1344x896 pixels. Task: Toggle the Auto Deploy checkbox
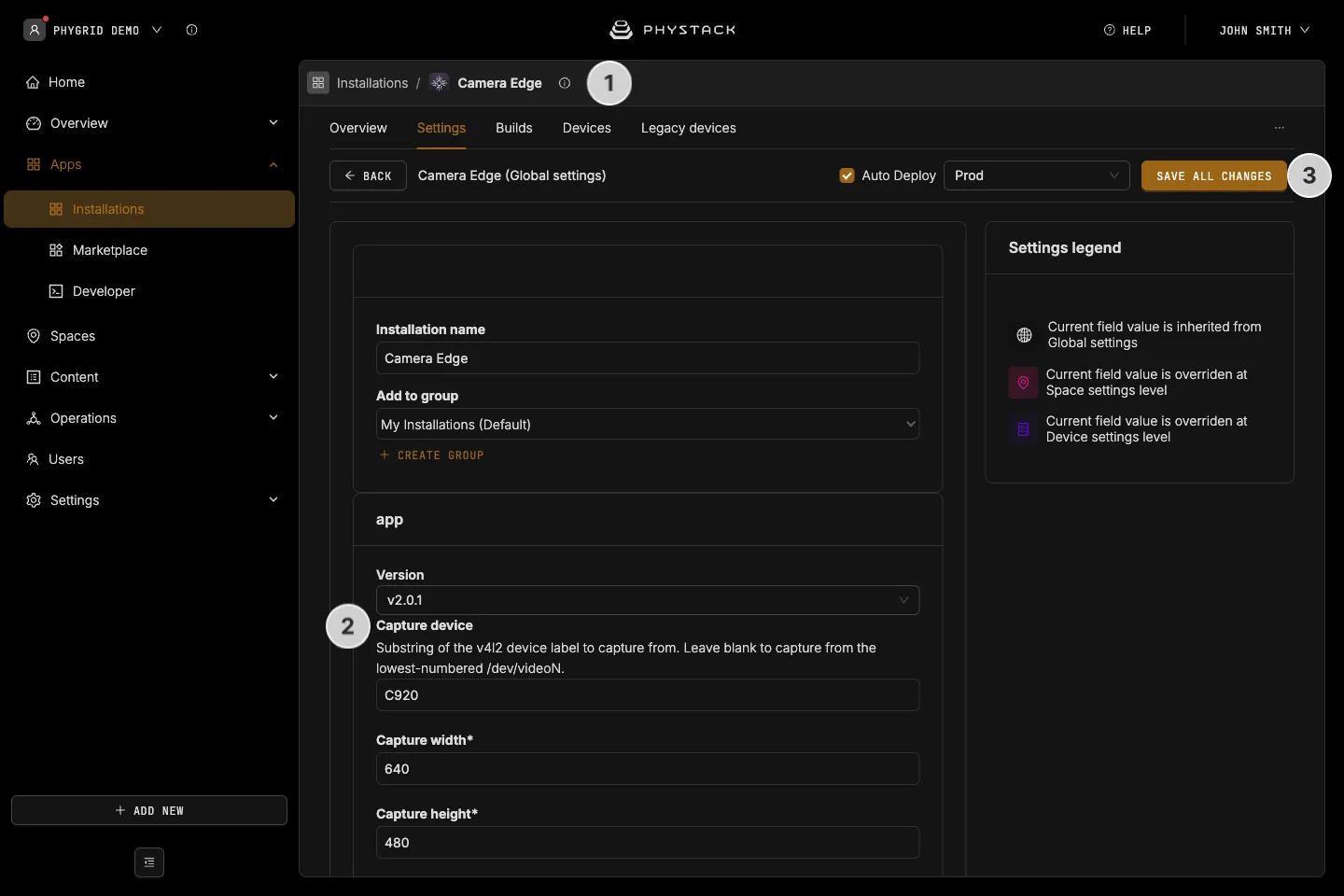point(847,175)
